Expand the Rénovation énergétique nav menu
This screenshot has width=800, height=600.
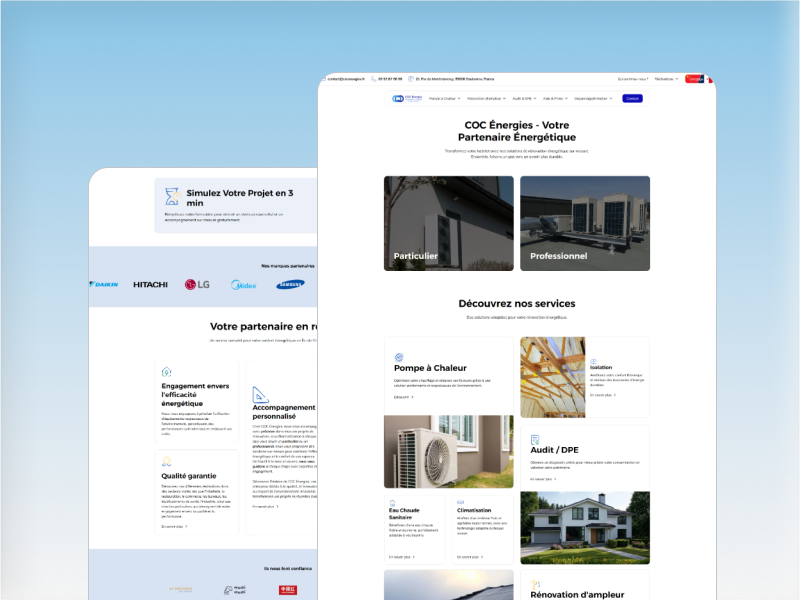pos(486,98)
